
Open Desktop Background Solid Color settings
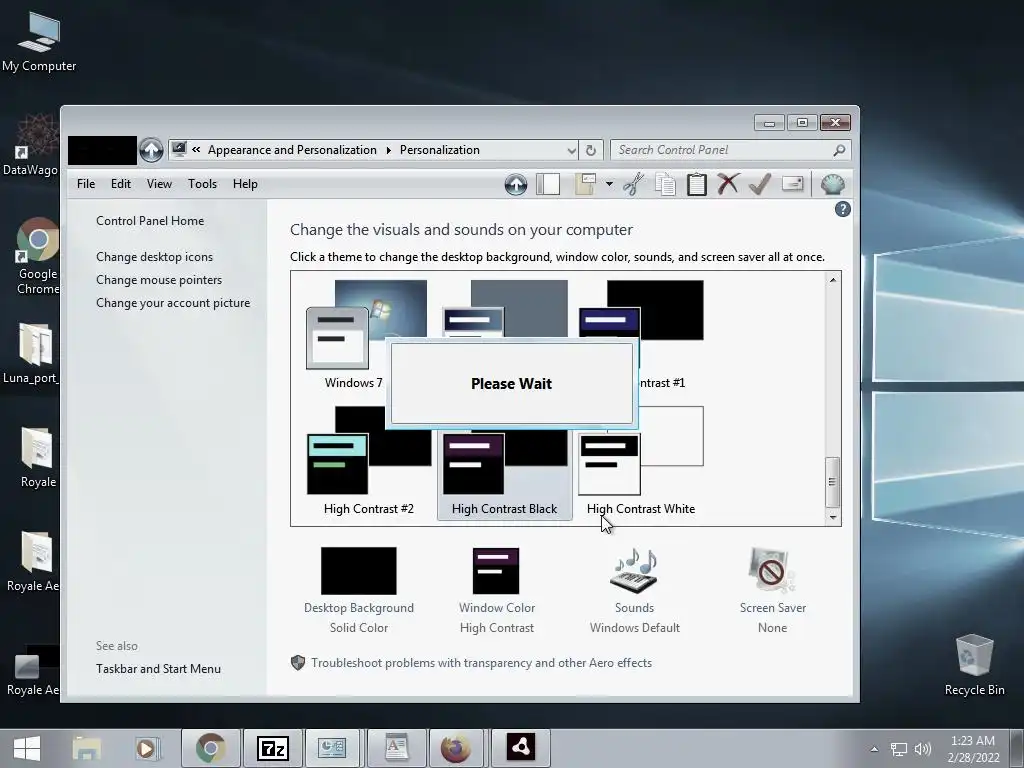pyautogui.click(x=359, y=591)
